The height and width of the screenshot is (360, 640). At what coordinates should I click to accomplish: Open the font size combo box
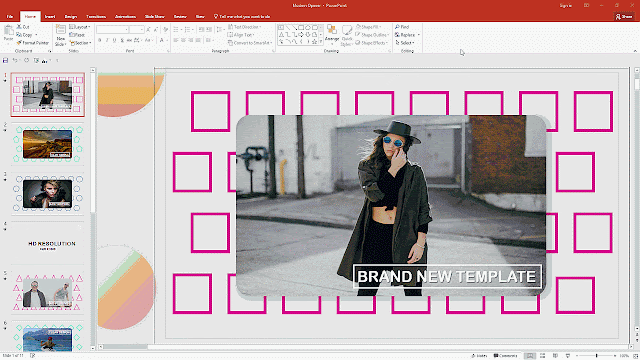(137, 29)
